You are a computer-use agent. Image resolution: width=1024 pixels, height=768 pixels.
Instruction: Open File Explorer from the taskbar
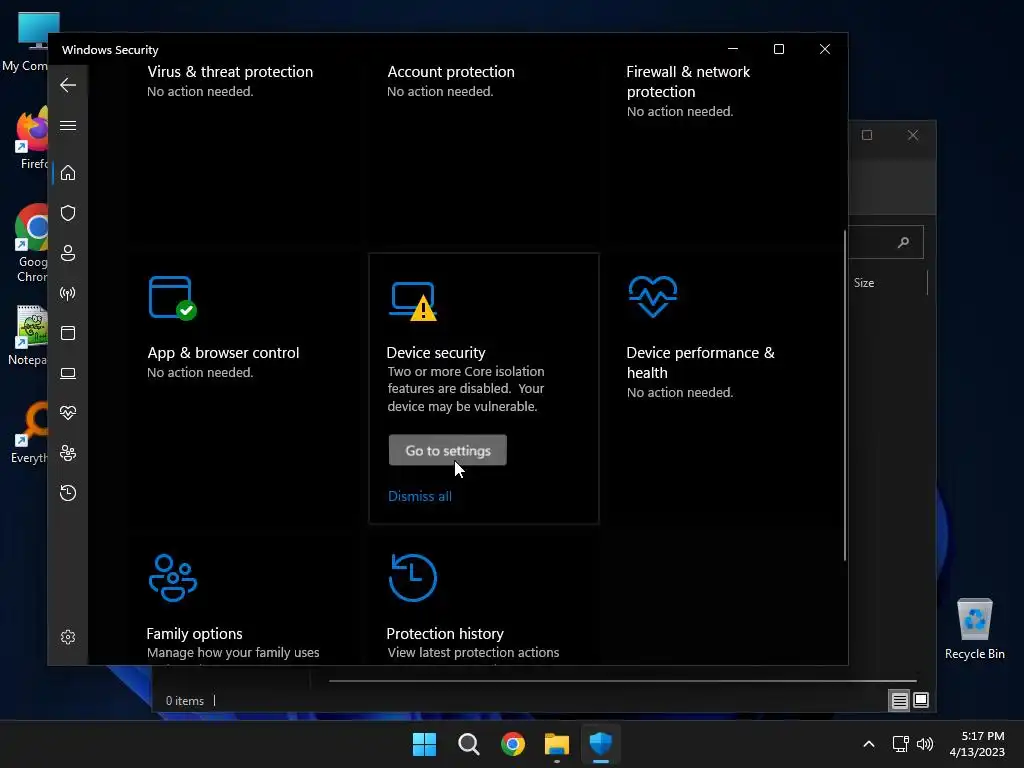557,744
